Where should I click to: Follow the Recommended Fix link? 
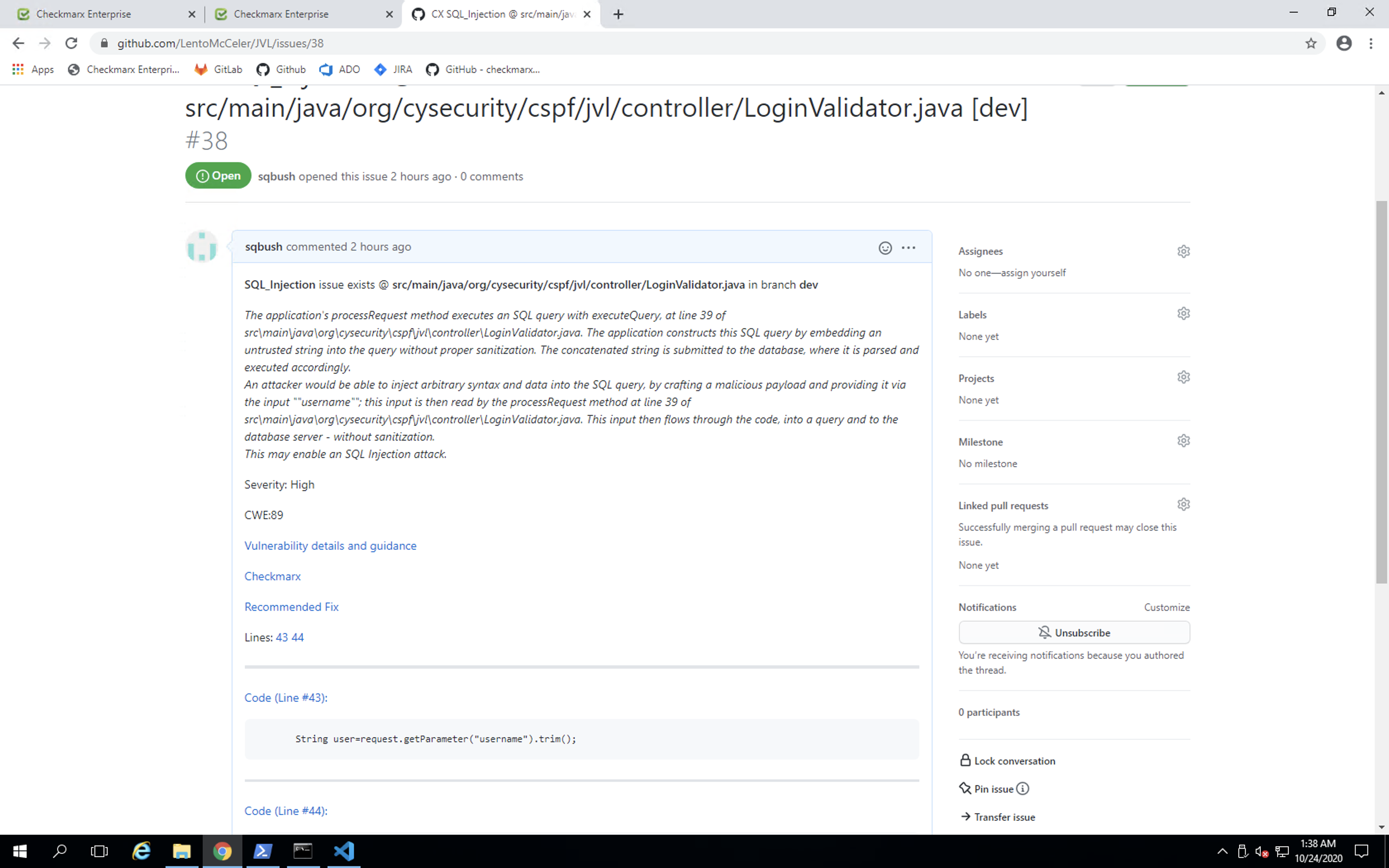pyautogui.click(x=291, y=606)
